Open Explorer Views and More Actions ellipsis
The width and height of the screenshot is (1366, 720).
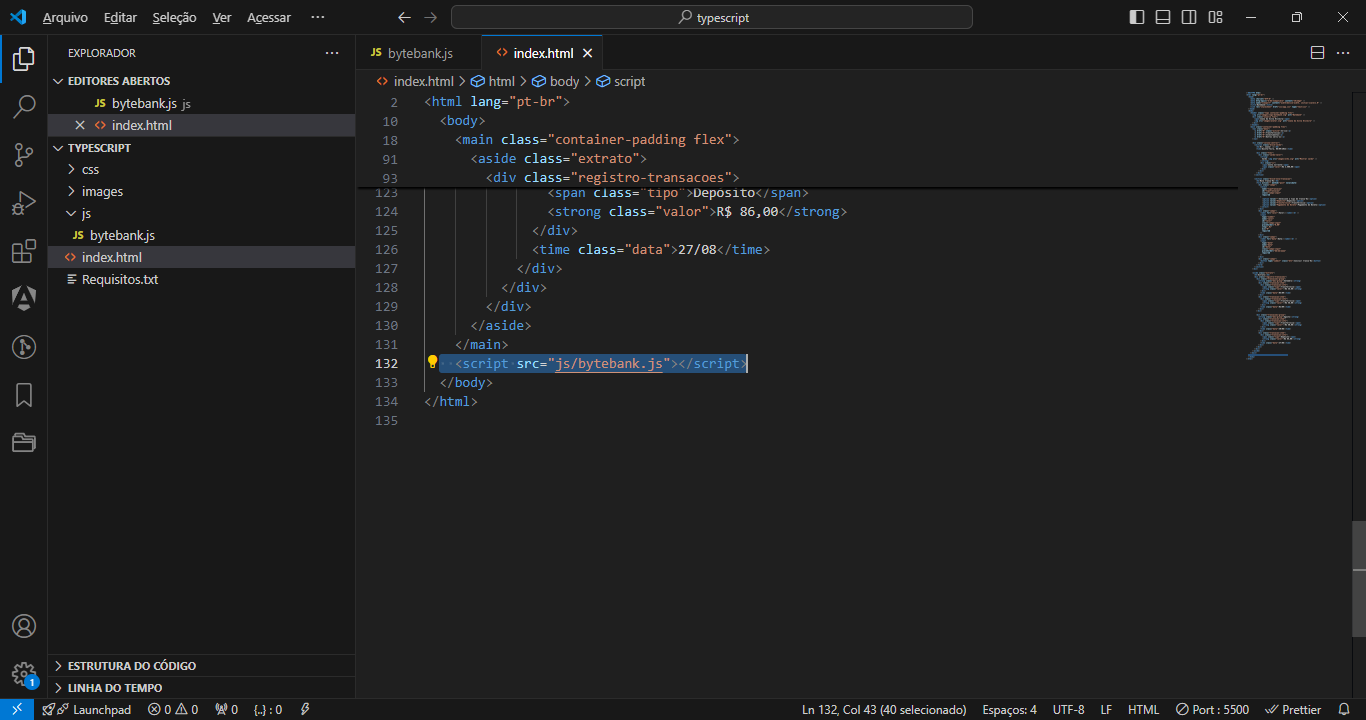point(332,53)
